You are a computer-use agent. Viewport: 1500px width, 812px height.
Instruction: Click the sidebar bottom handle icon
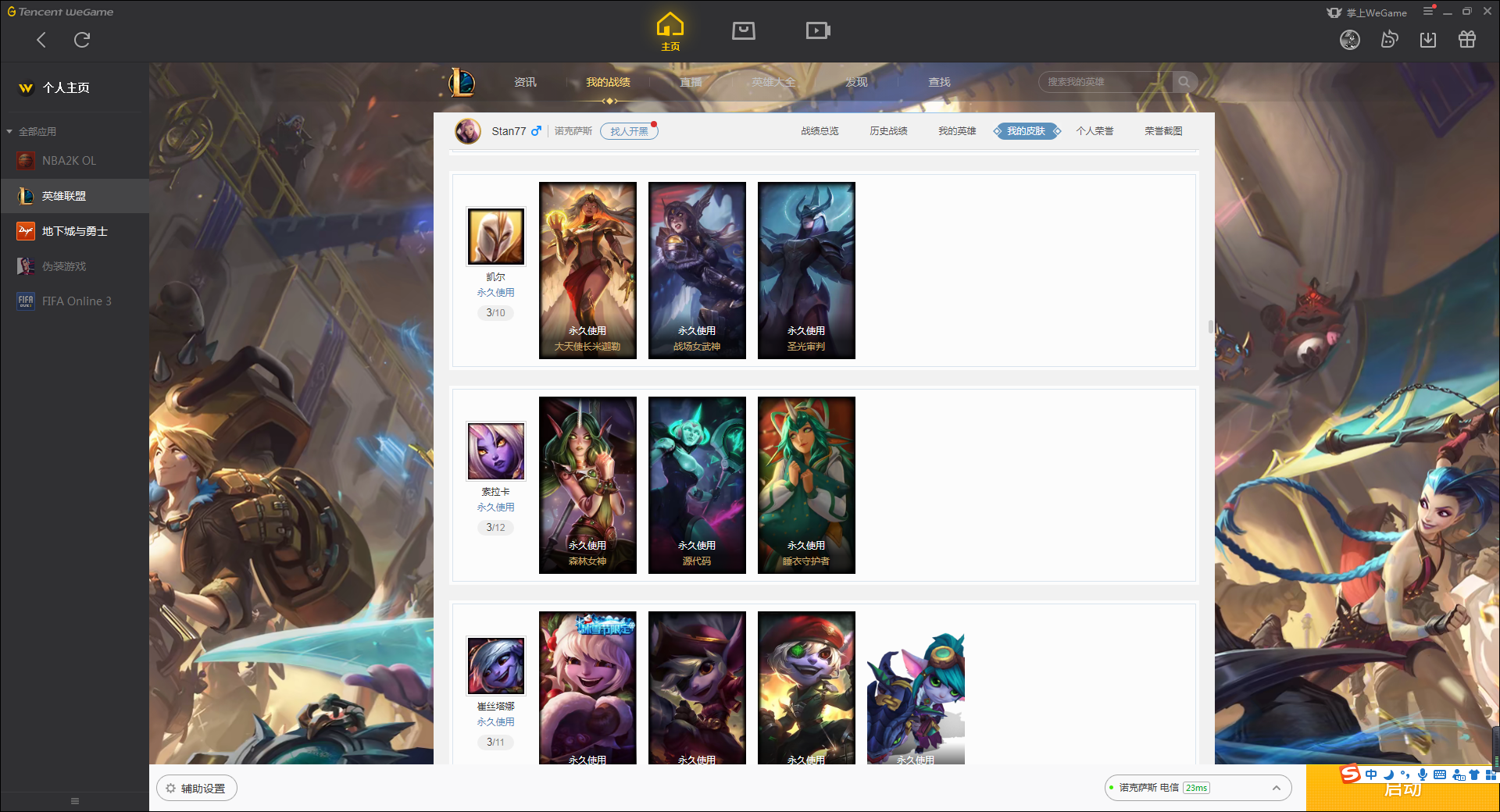pyautogui.click(x=75, y=801)
